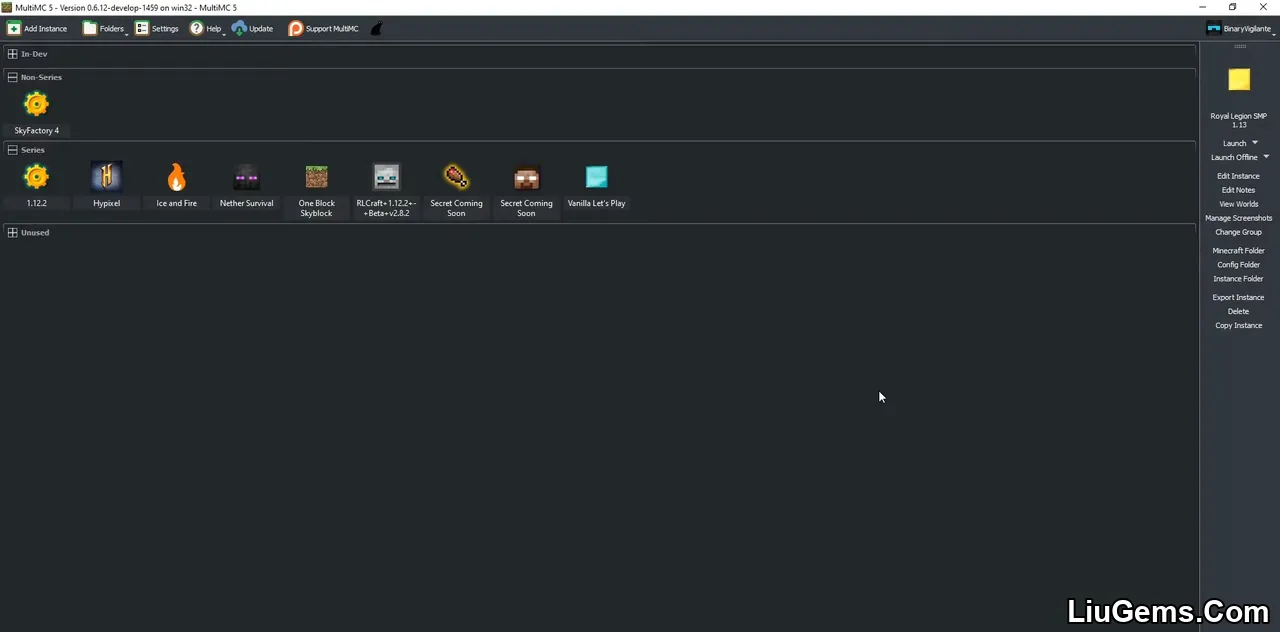Expand the In-Dev group
This screenshot has width=1280, height=632.
coord(12,54)
